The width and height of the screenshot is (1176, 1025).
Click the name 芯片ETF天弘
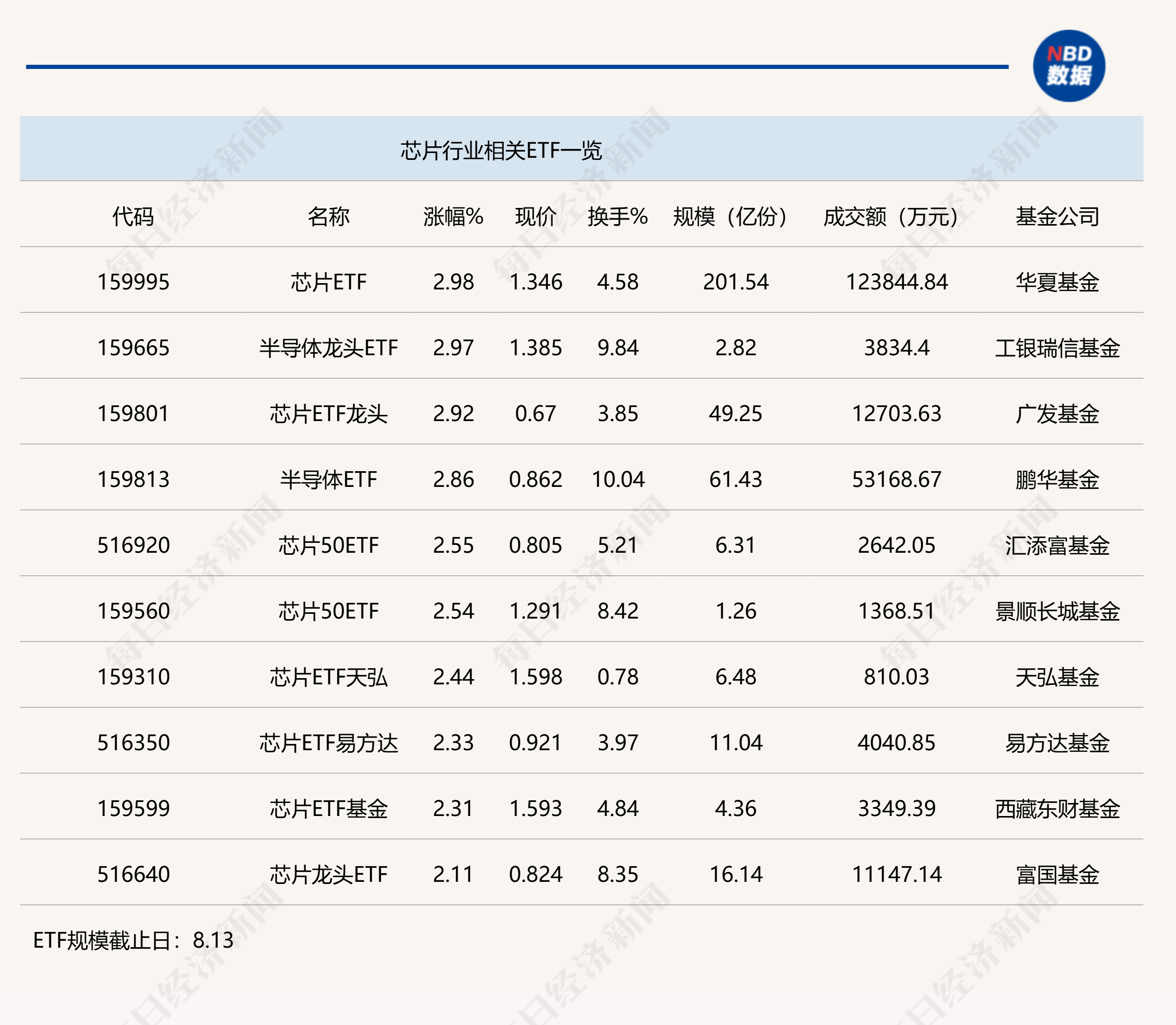point(328,677)
